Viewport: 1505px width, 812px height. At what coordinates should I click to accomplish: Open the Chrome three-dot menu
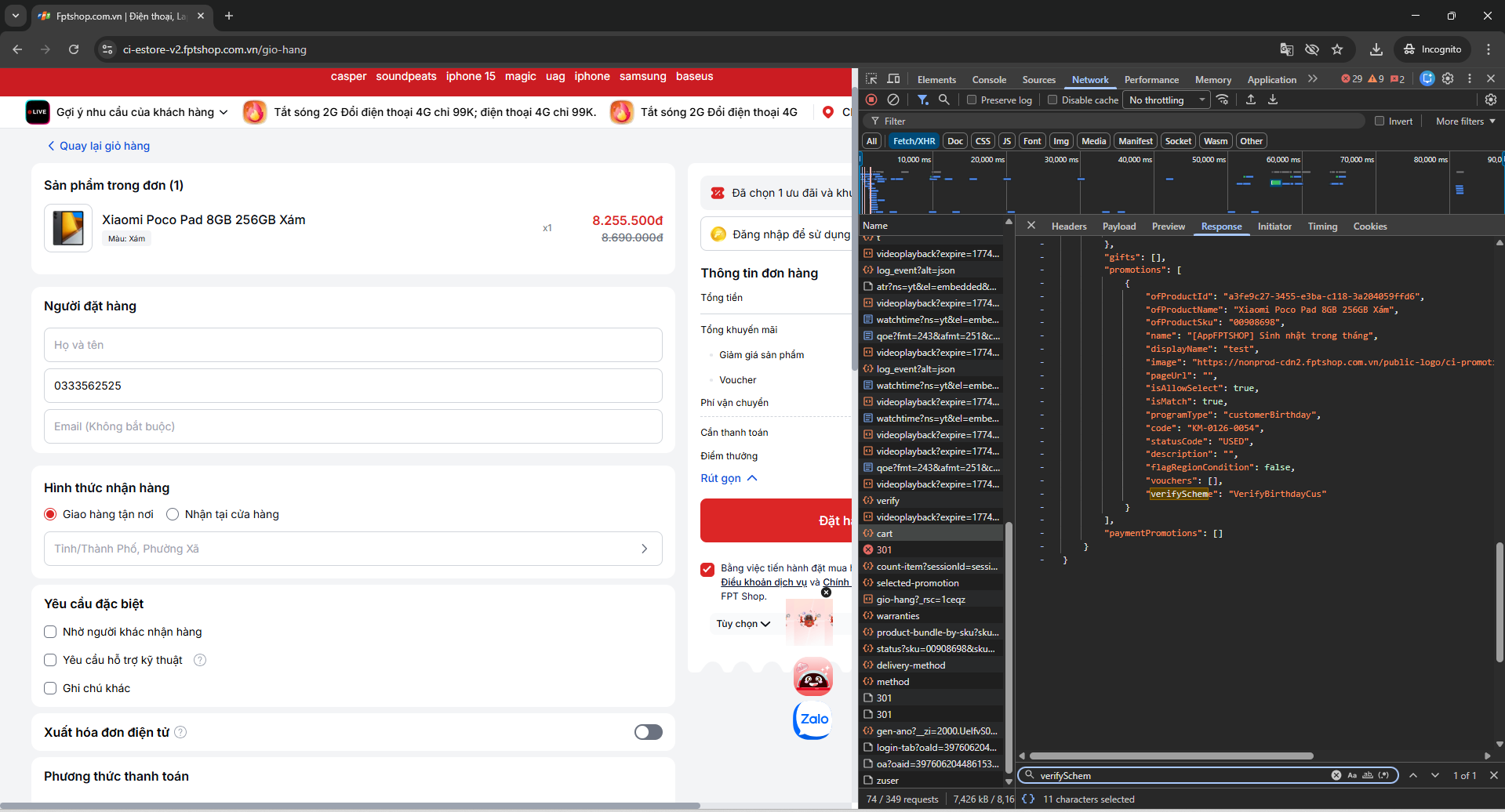coord(1489,49)
